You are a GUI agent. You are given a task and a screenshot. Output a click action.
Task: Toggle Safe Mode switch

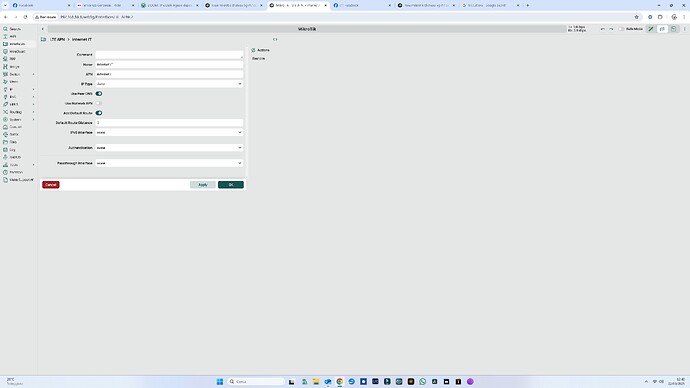(x=621, y=29)
